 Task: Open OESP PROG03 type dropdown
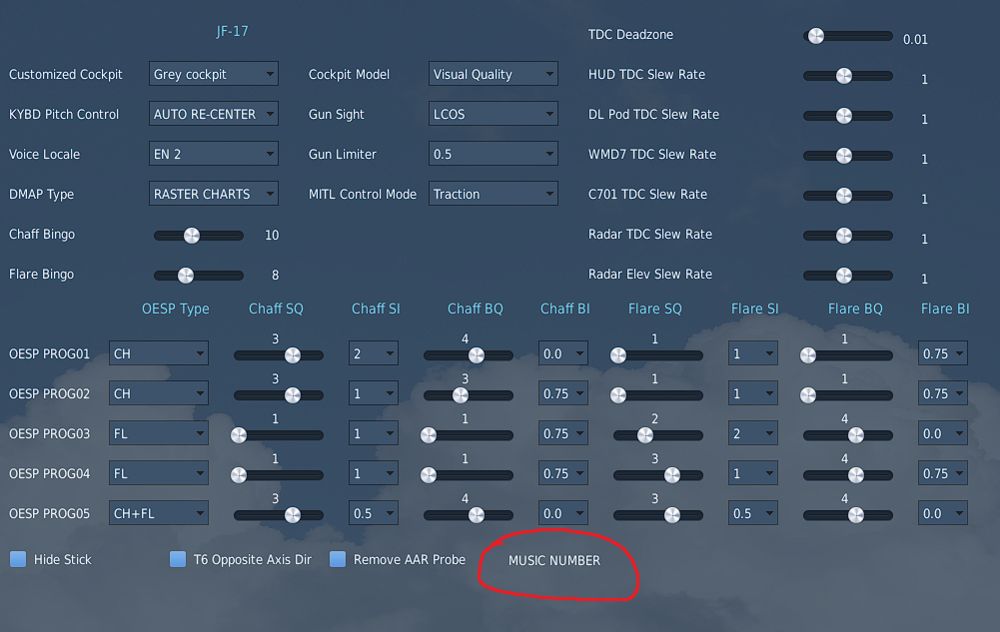159,434
